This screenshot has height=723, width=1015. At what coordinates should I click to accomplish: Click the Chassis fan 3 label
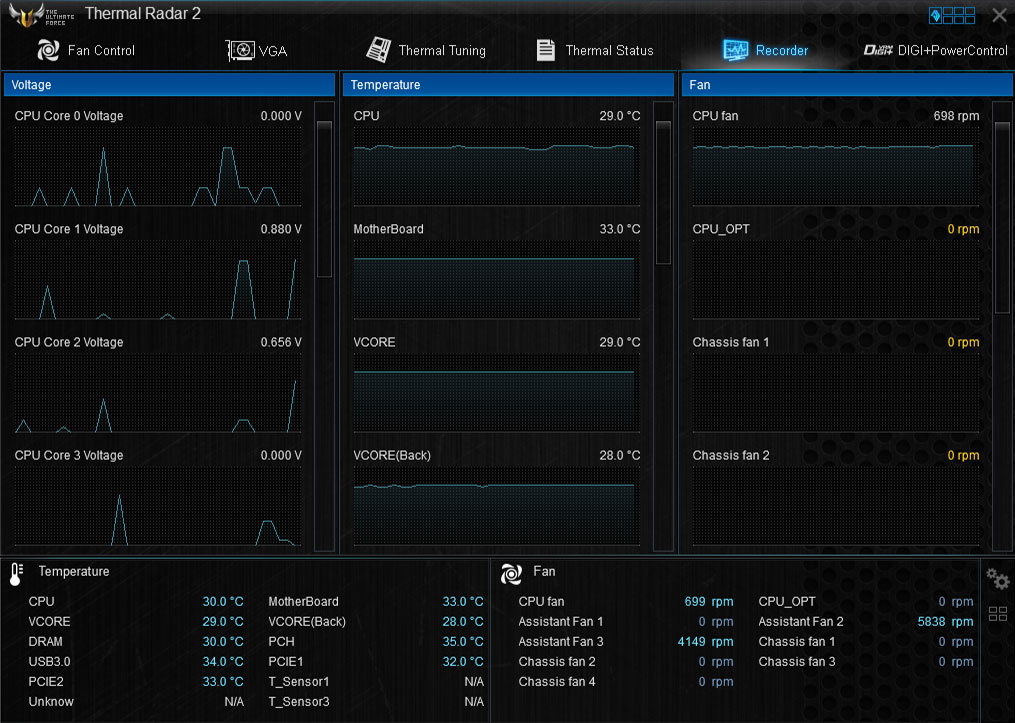coord(797,662)
